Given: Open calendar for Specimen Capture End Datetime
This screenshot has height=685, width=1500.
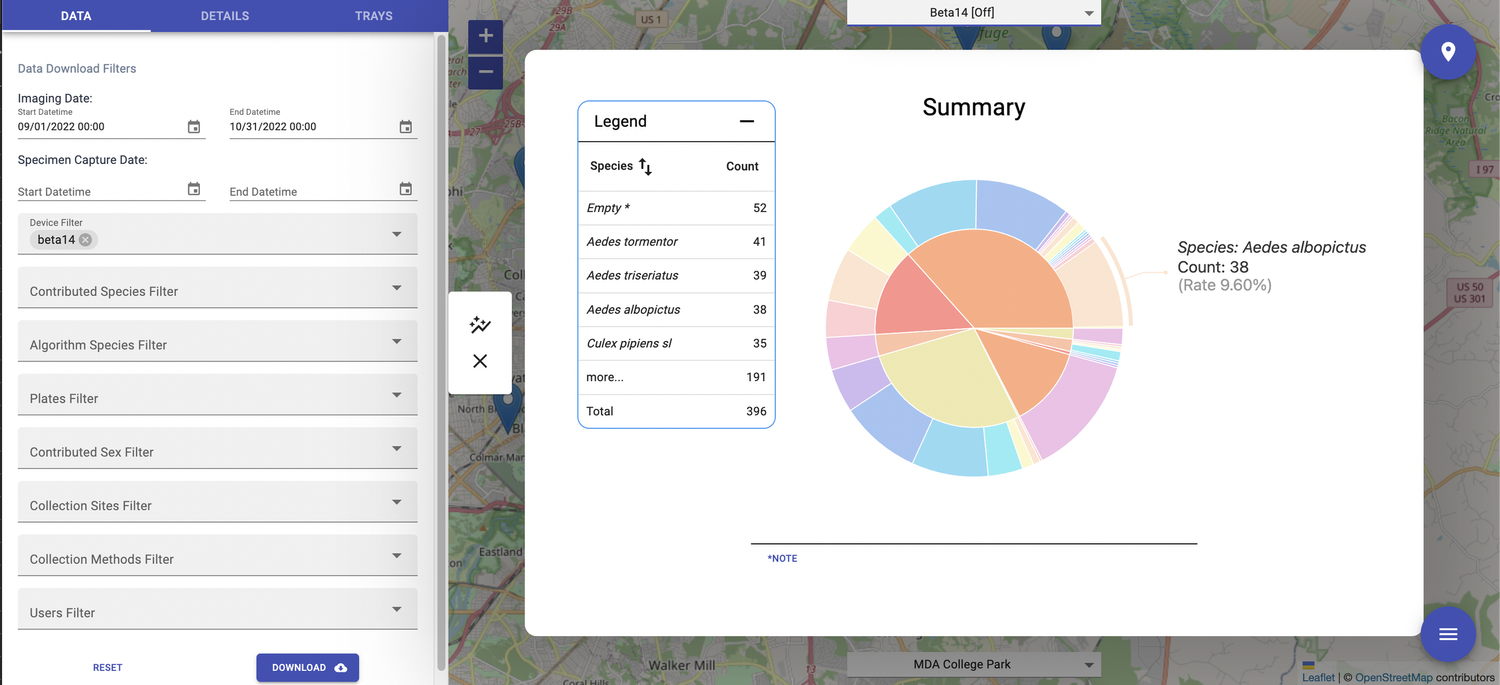Looking at the screenshot, I should pos(406,189).
